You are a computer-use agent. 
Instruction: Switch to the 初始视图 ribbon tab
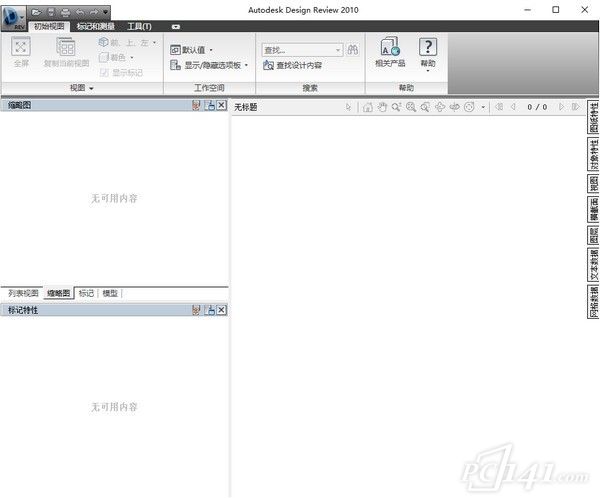(49, 26)
